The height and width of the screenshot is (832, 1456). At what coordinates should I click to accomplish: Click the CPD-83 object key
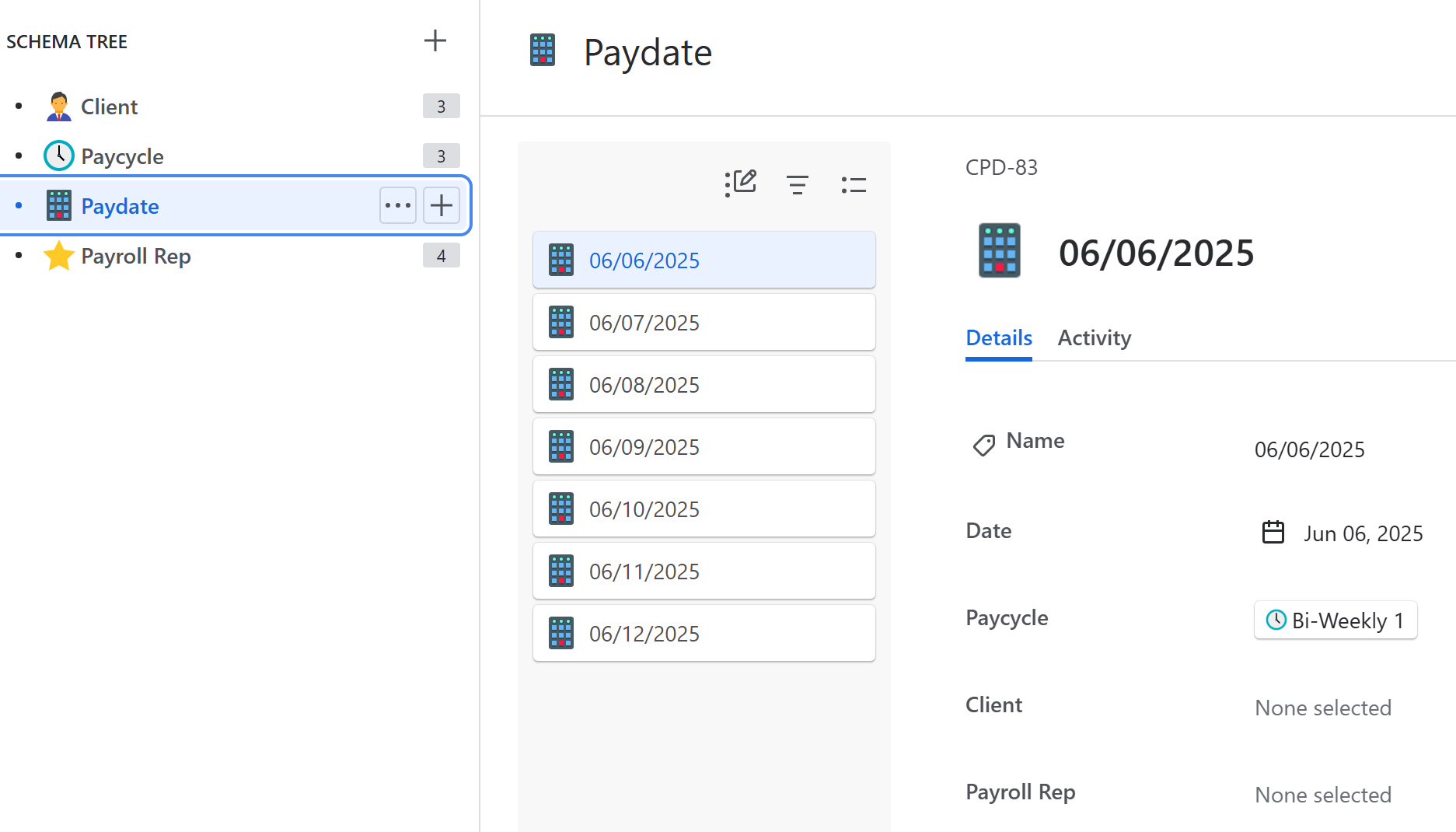coord(1001,167)
